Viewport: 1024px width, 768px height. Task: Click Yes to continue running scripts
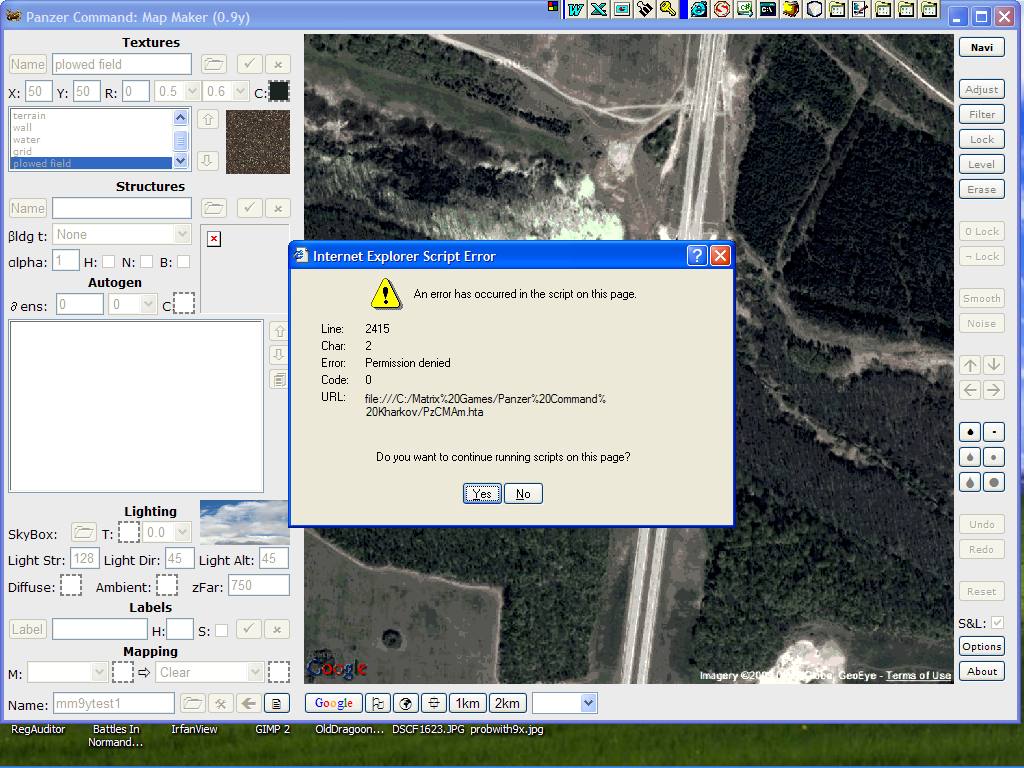click(x=482, y=494)
